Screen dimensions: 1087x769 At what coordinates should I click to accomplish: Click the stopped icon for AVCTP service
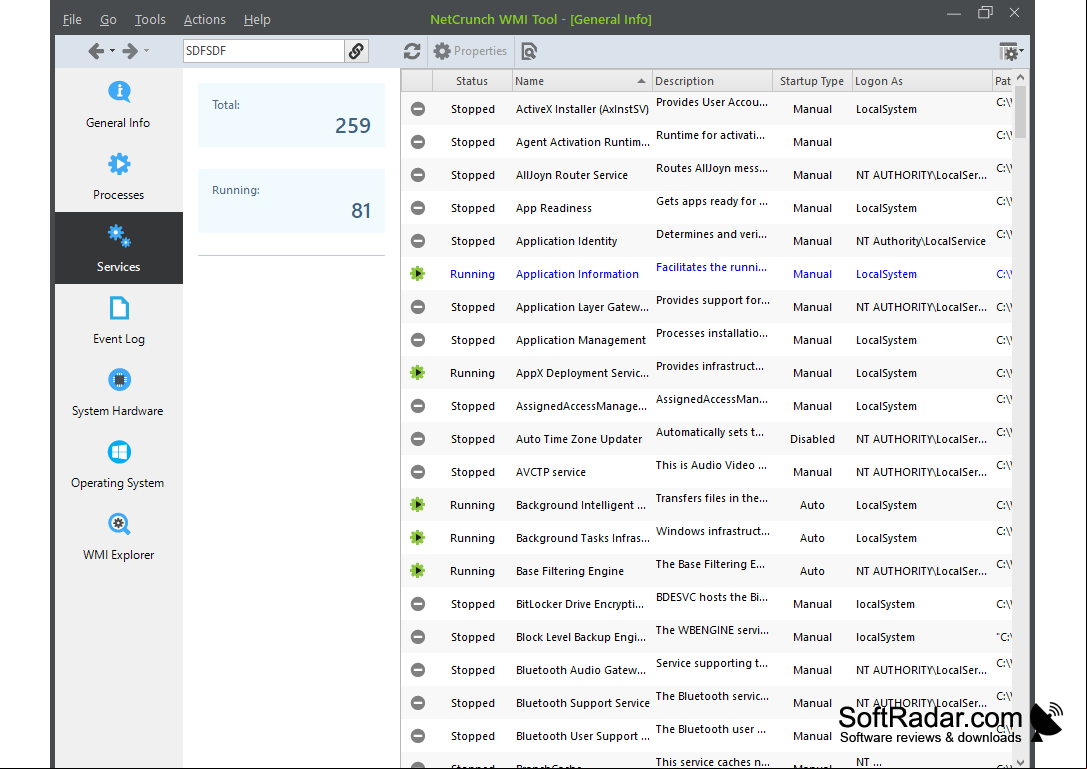pyautogui.click(x=417, y=472)
